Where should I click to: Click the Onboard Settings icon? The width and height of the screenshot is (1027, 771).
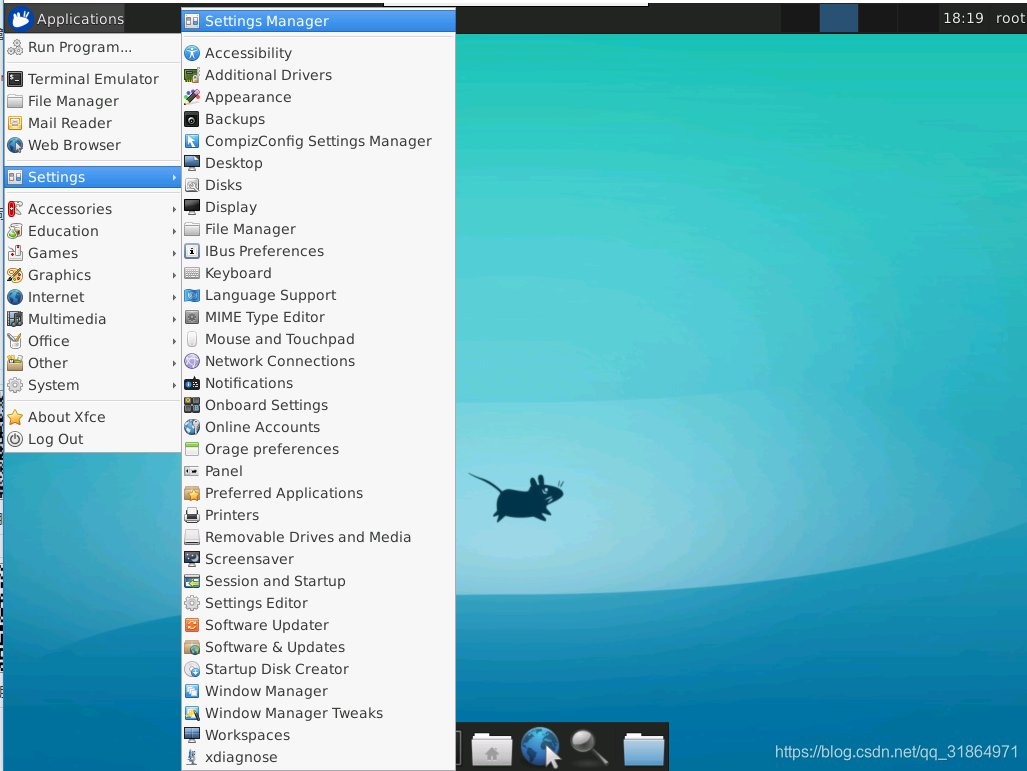pyautogui.click(x=192, y=405)
